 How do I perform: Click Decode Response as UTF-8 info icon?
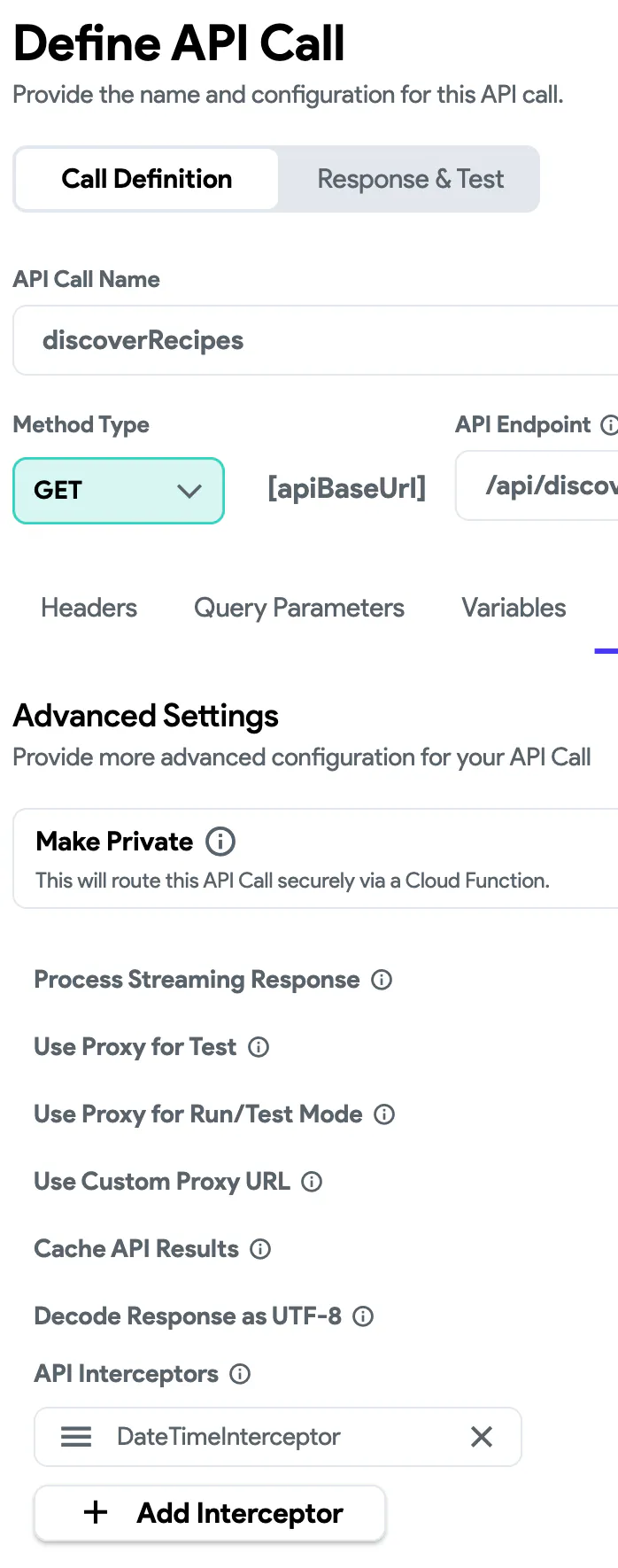[363, 1316]
